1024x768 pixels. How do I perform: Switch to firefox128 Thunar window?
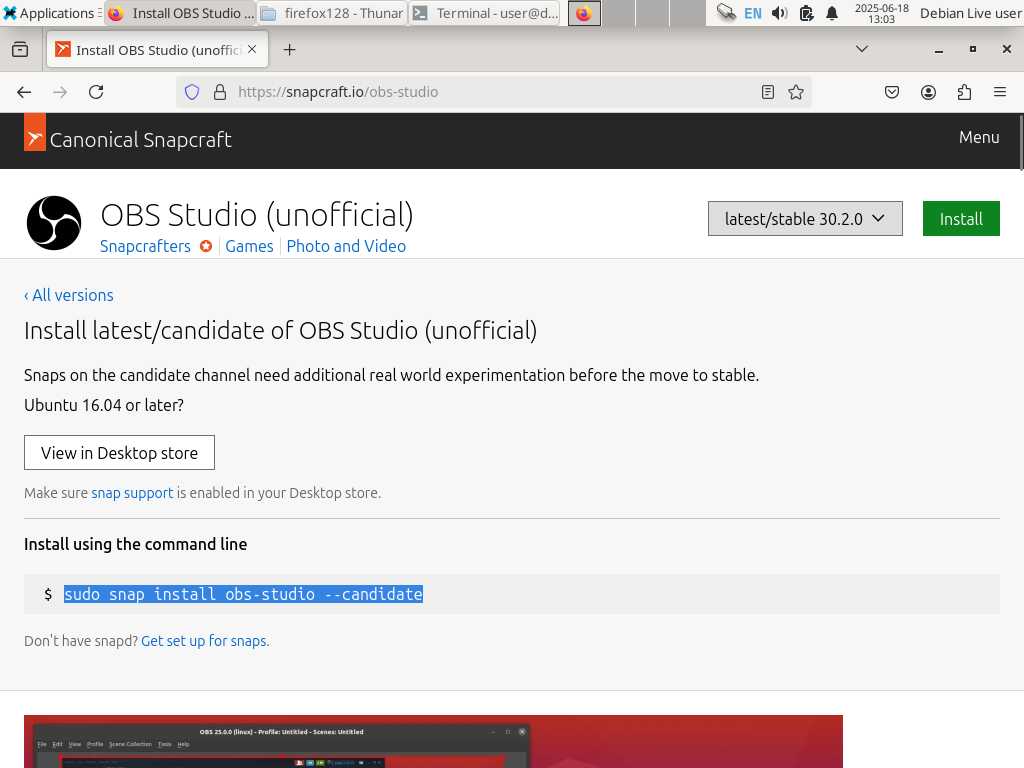click(x=332, y=13)
